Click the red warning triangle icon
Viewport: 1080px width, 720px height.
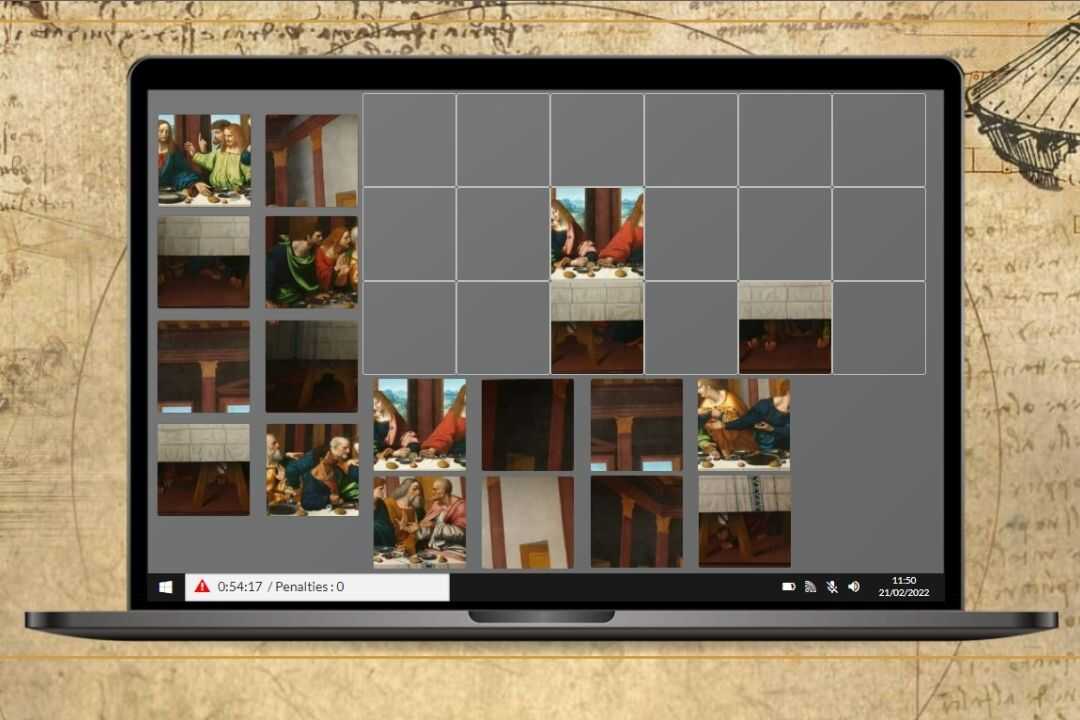(x=202, y=586)
